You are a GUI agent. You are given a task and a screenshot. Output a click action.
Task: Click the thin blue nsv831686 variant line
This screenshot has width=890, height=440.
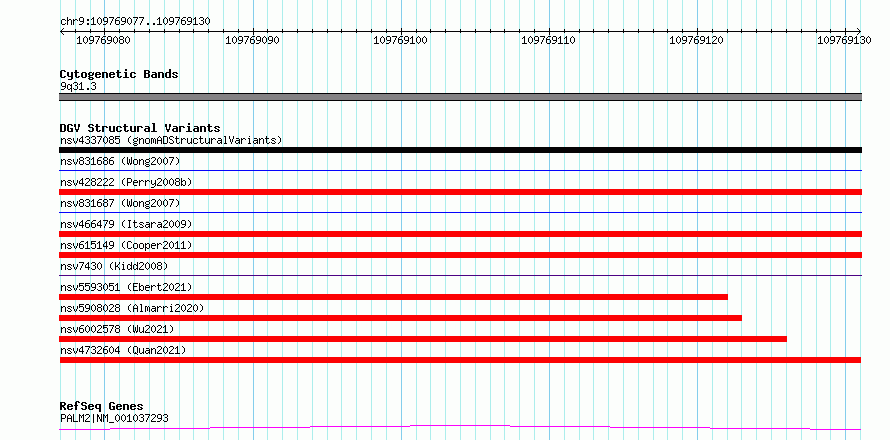coord(460,170)
